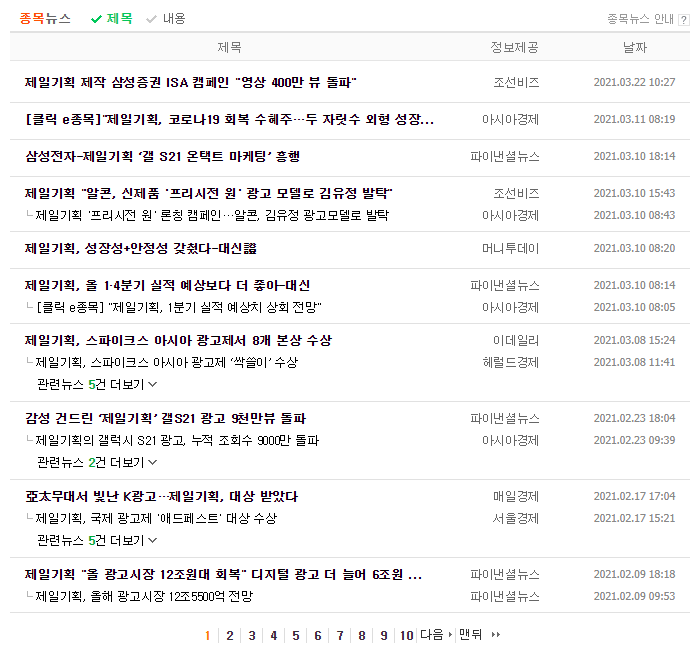The height and width of the screenshot is (653, 695).
Task: Go to page 7
Action: pos(340,636)
